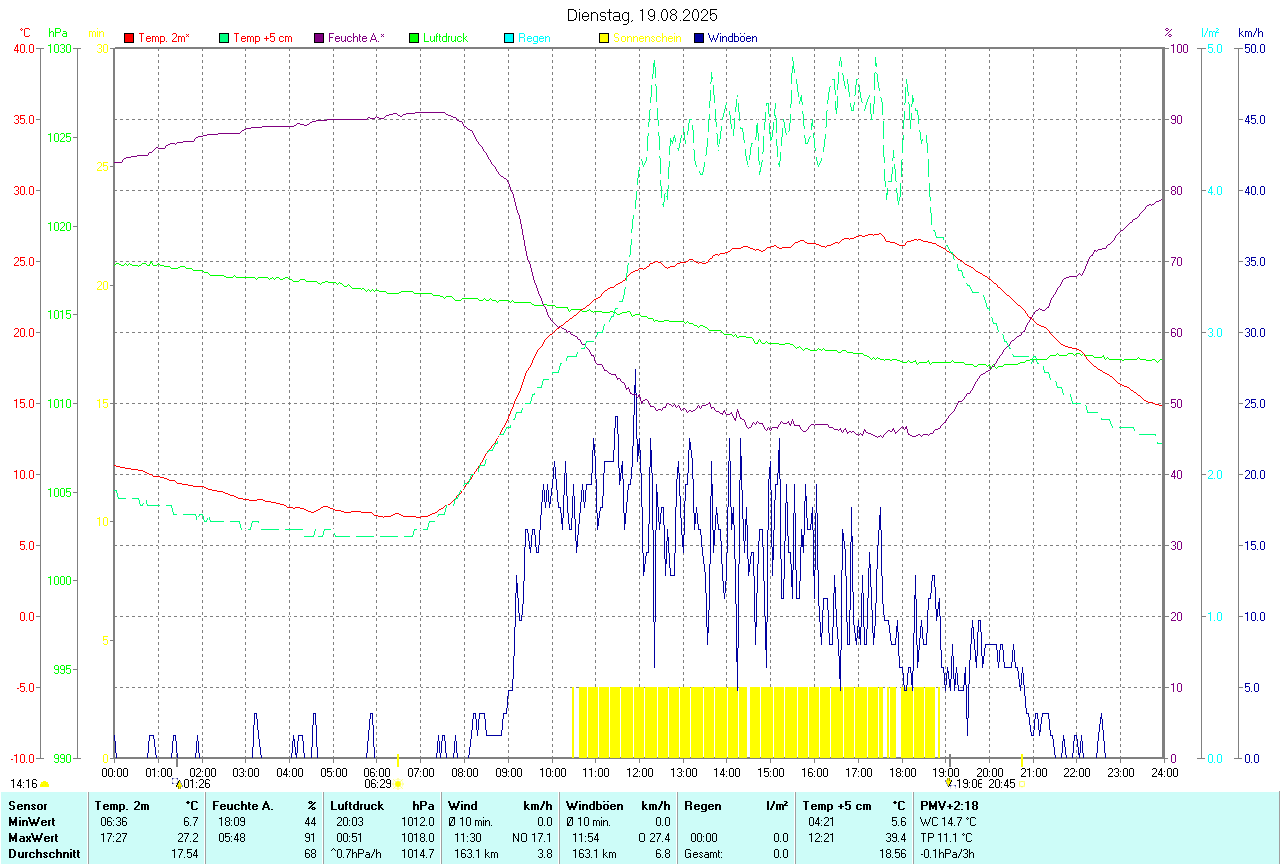Click the sunset marker near 20:45
1280x864 pixels.
click(x=1022, y=784)
